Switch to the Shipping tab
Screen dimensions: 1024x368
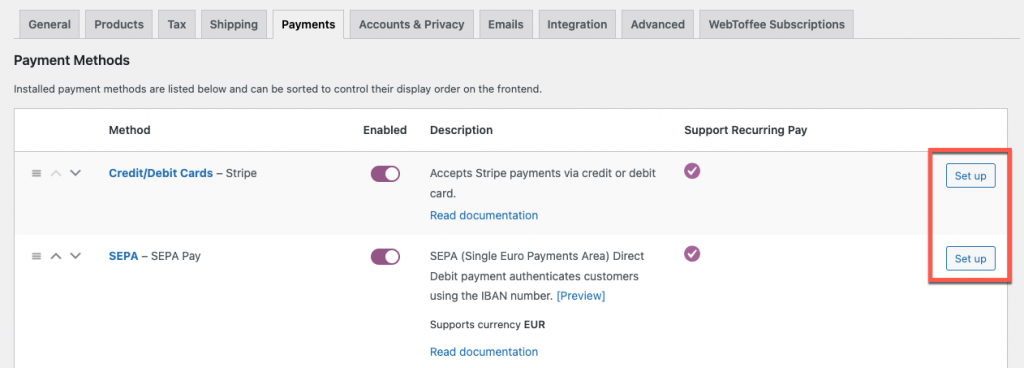pos(234,24)
